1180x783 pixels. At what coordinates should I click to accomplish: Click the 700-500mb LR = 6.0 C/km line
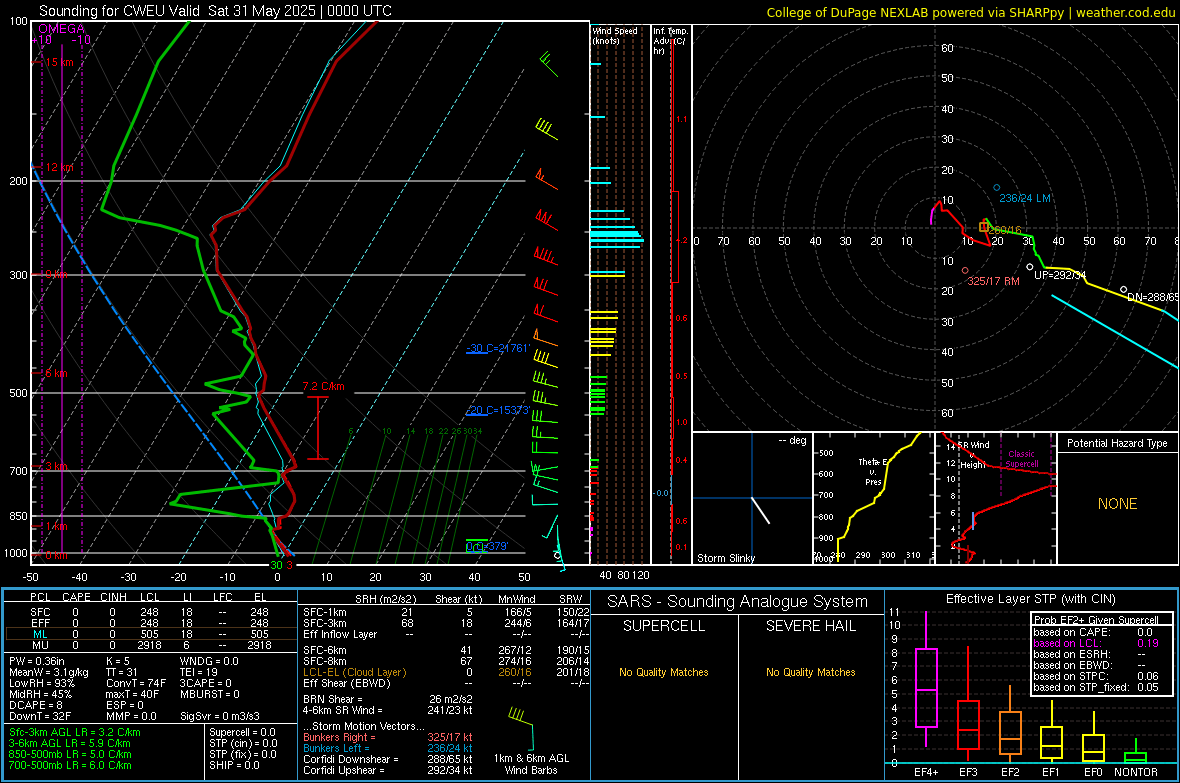(71, 765)
